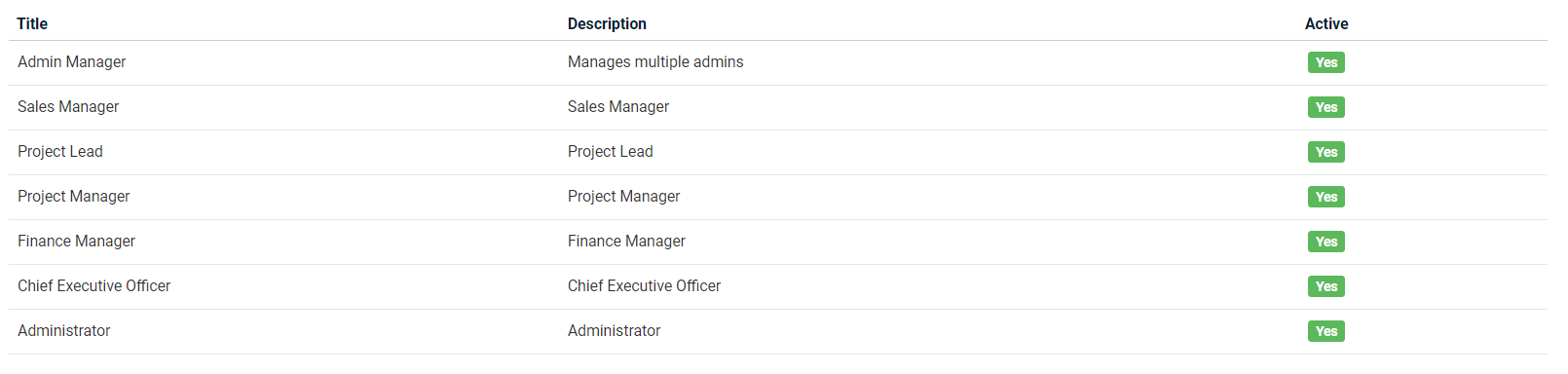Open the Administrator title entry
Image resolution: width=1568 pixels, height=374 pixels.
(x=64, y=331)
